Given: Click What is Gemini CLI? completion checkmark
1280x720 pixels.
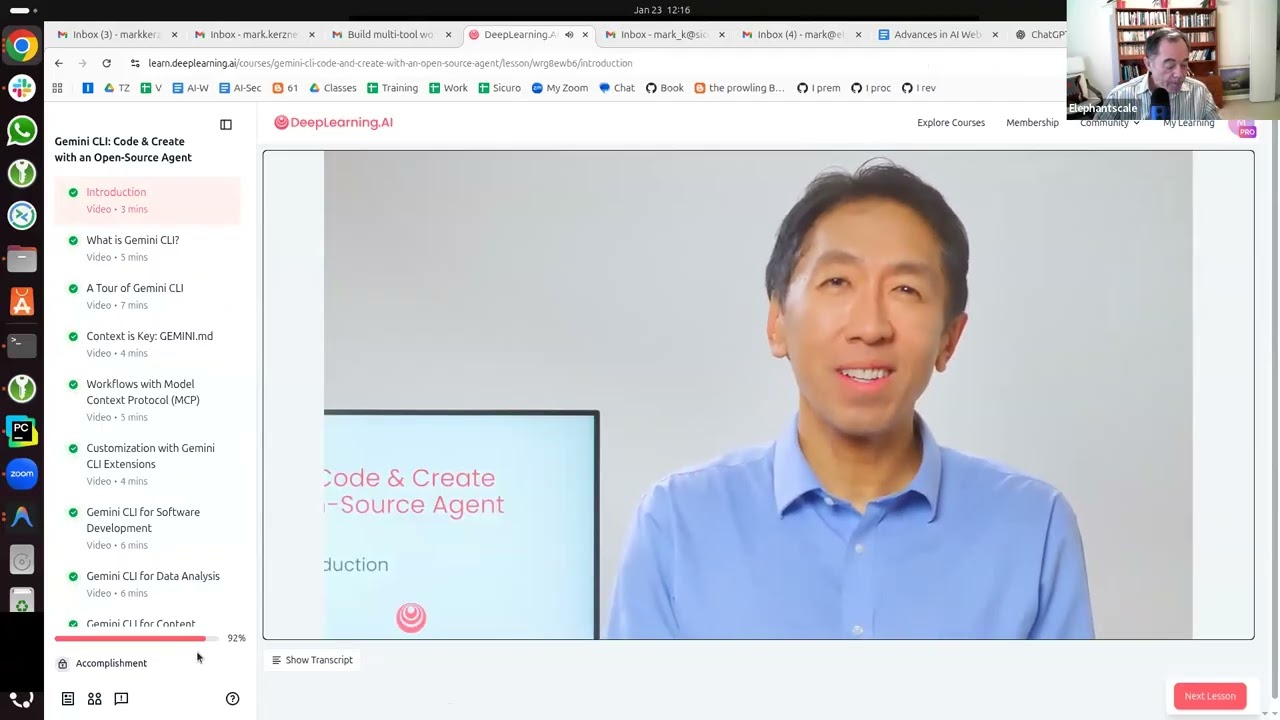Looking at the screenshot, I should (x=73, y=240).
